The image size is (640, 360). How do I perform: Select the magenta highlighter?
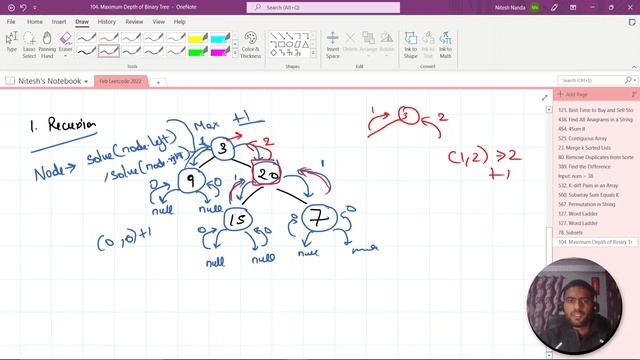220,51
